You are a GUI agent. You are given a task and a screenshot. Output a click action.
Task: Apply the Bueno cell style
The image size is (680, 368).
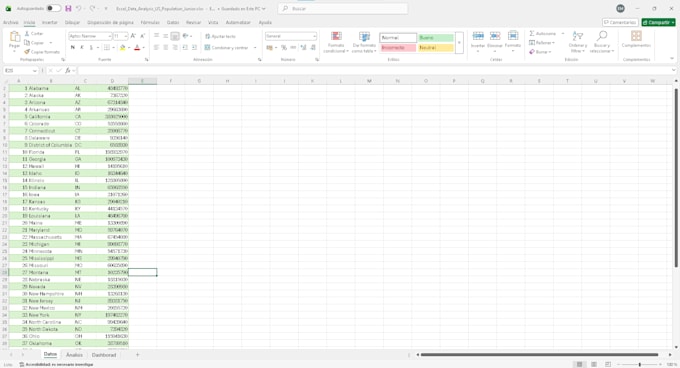436,38
